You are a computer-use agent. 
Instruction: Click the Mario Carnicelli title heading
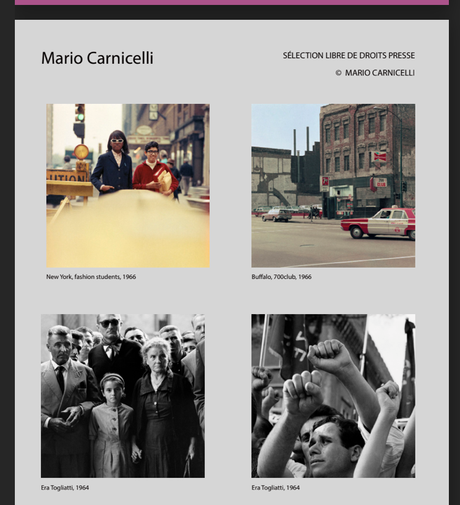point(97,58)
